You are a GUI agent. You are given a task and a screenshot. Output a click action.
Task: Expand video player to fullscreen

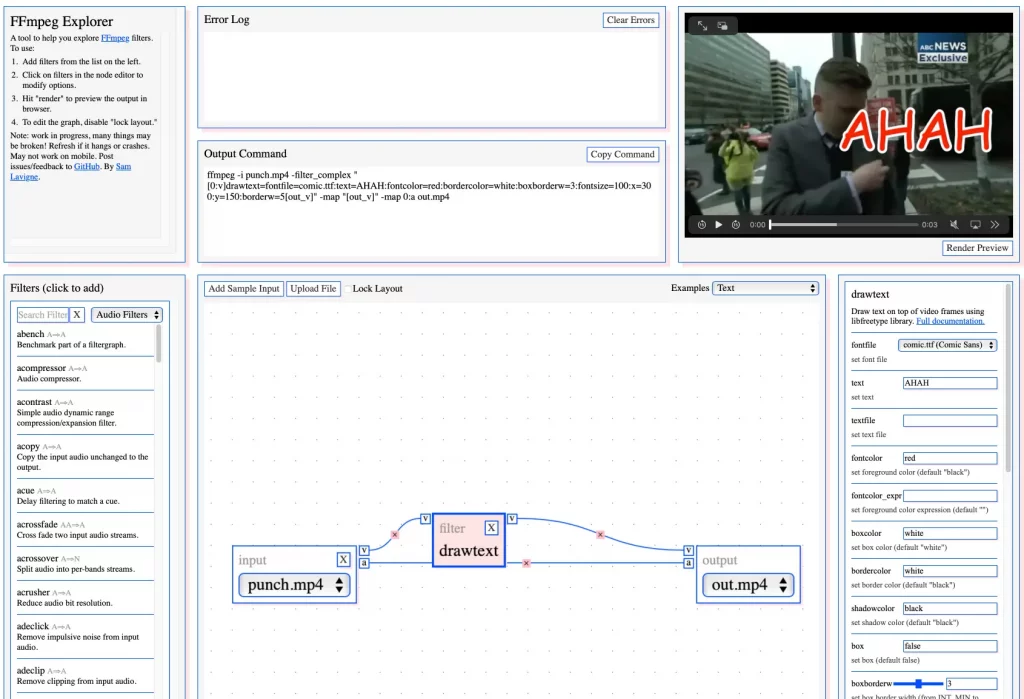(702, 25)
